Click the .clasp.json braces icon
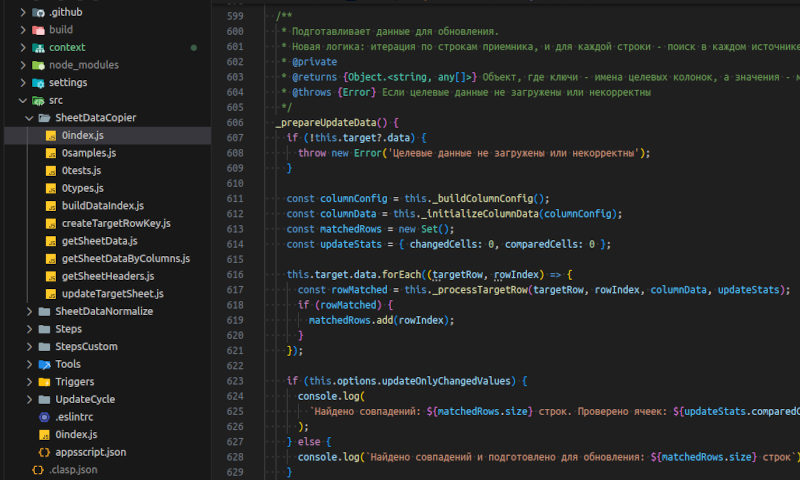The image size is (800, 480). [x=38, y=470]
